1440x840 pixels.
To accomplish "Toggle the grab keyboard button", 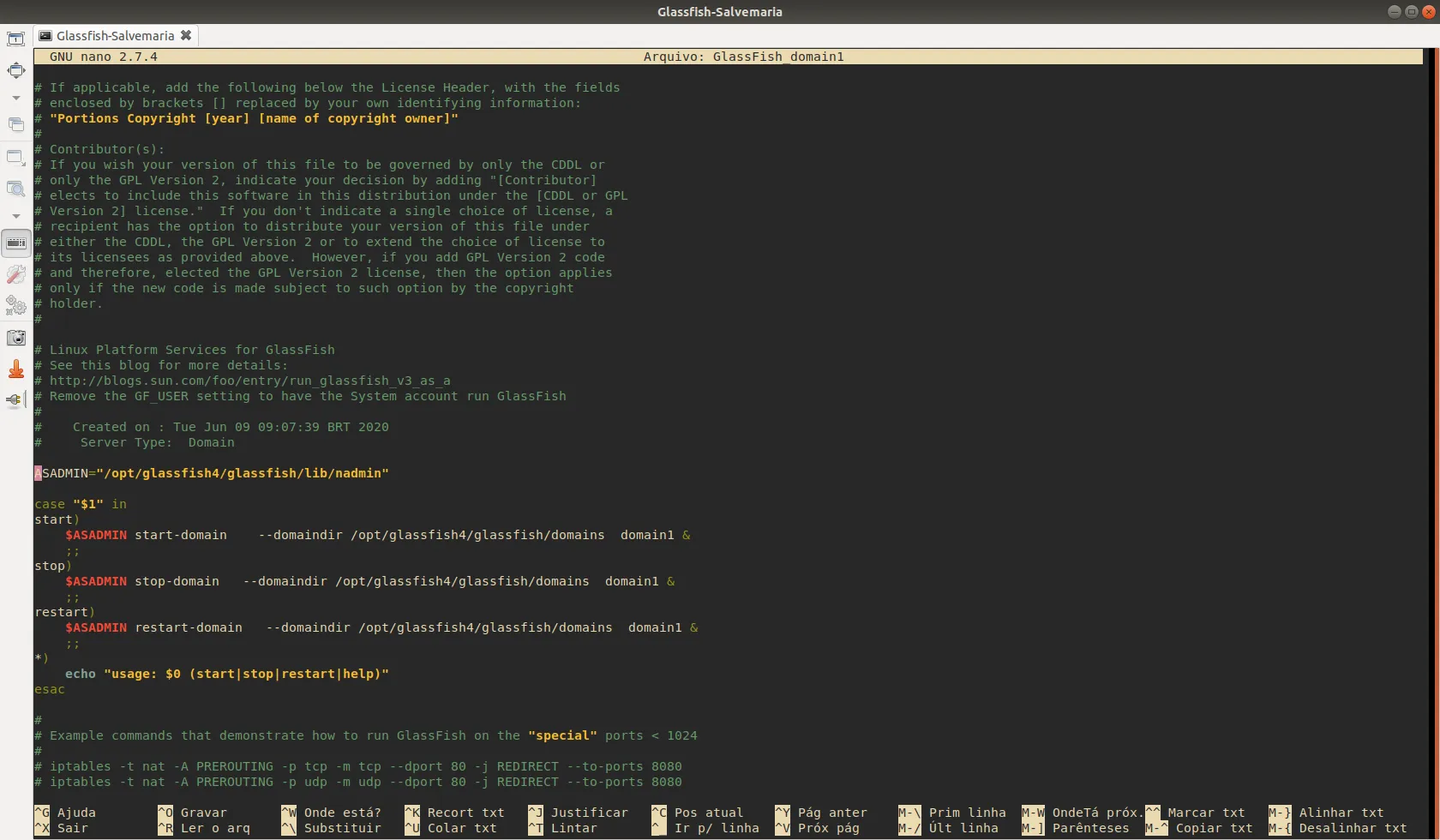I will 15,243.
